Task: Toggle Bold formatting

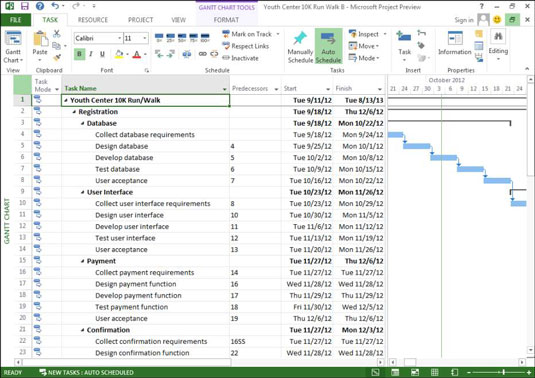Action: 79,54
